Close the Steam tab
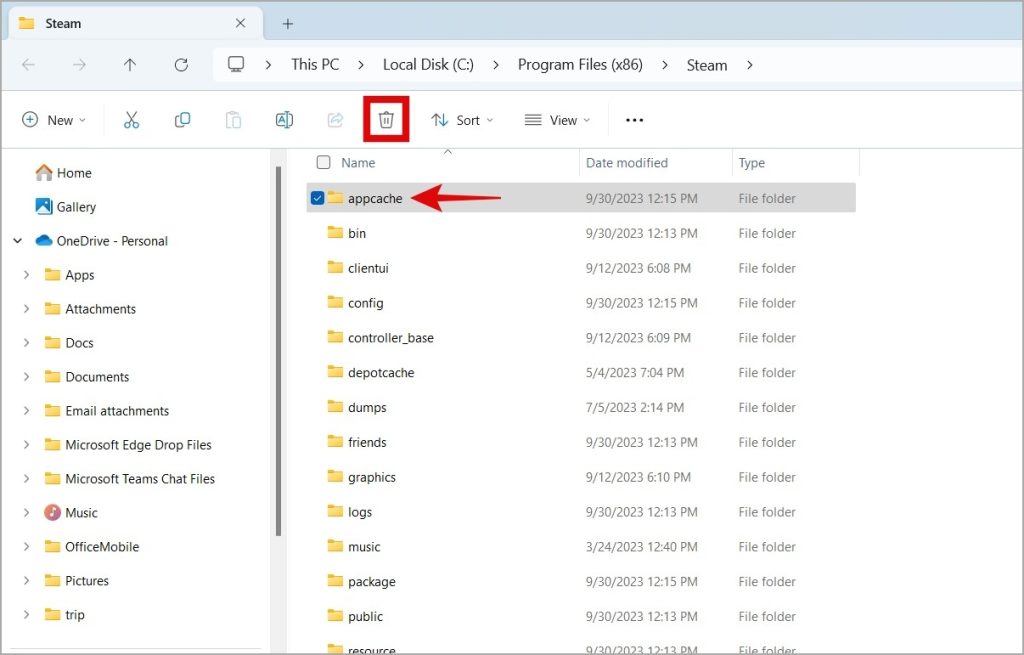 [240, 24]
